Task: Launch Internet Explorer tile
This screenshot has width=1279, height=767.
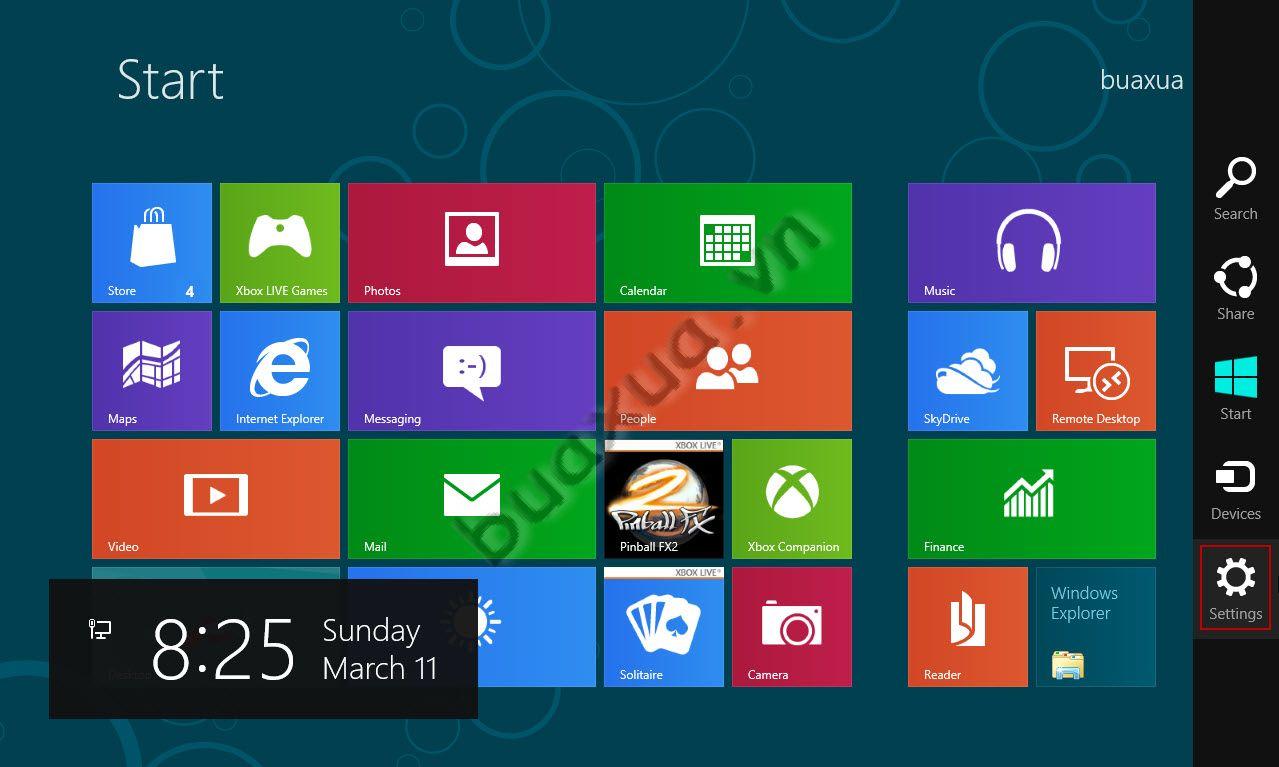Action: click(x=280, y=371)
